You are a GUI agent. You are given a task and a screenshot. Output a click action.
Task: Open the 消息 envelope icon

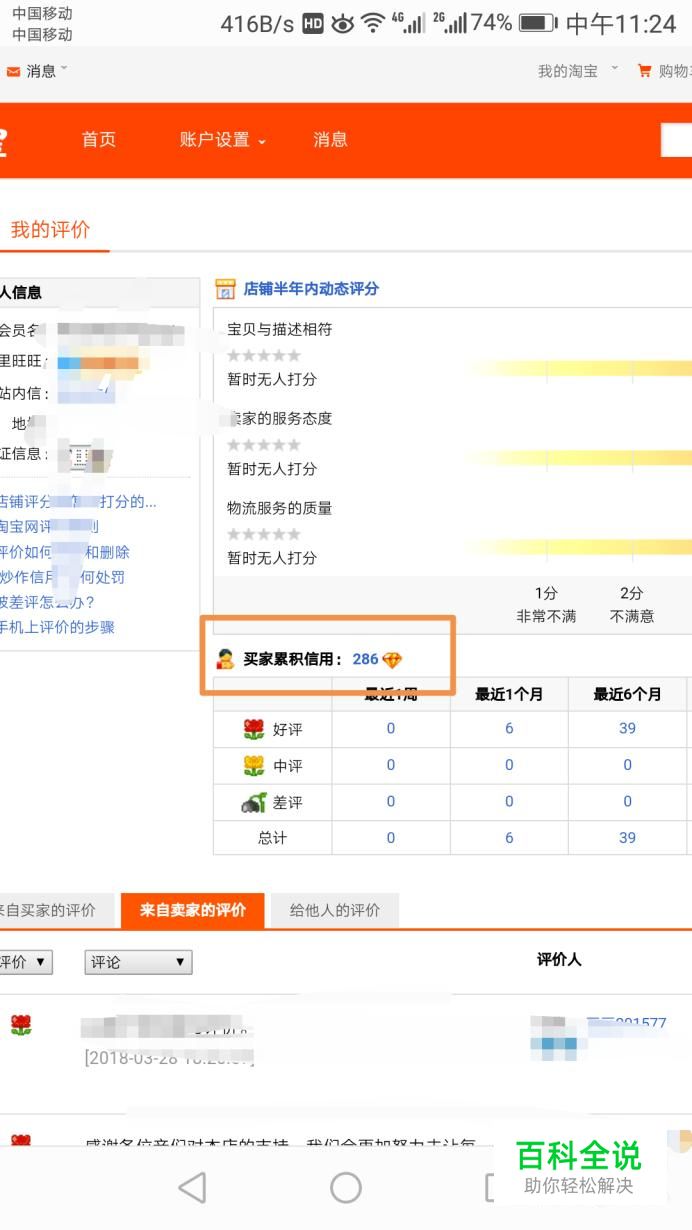tap(13, 72)
